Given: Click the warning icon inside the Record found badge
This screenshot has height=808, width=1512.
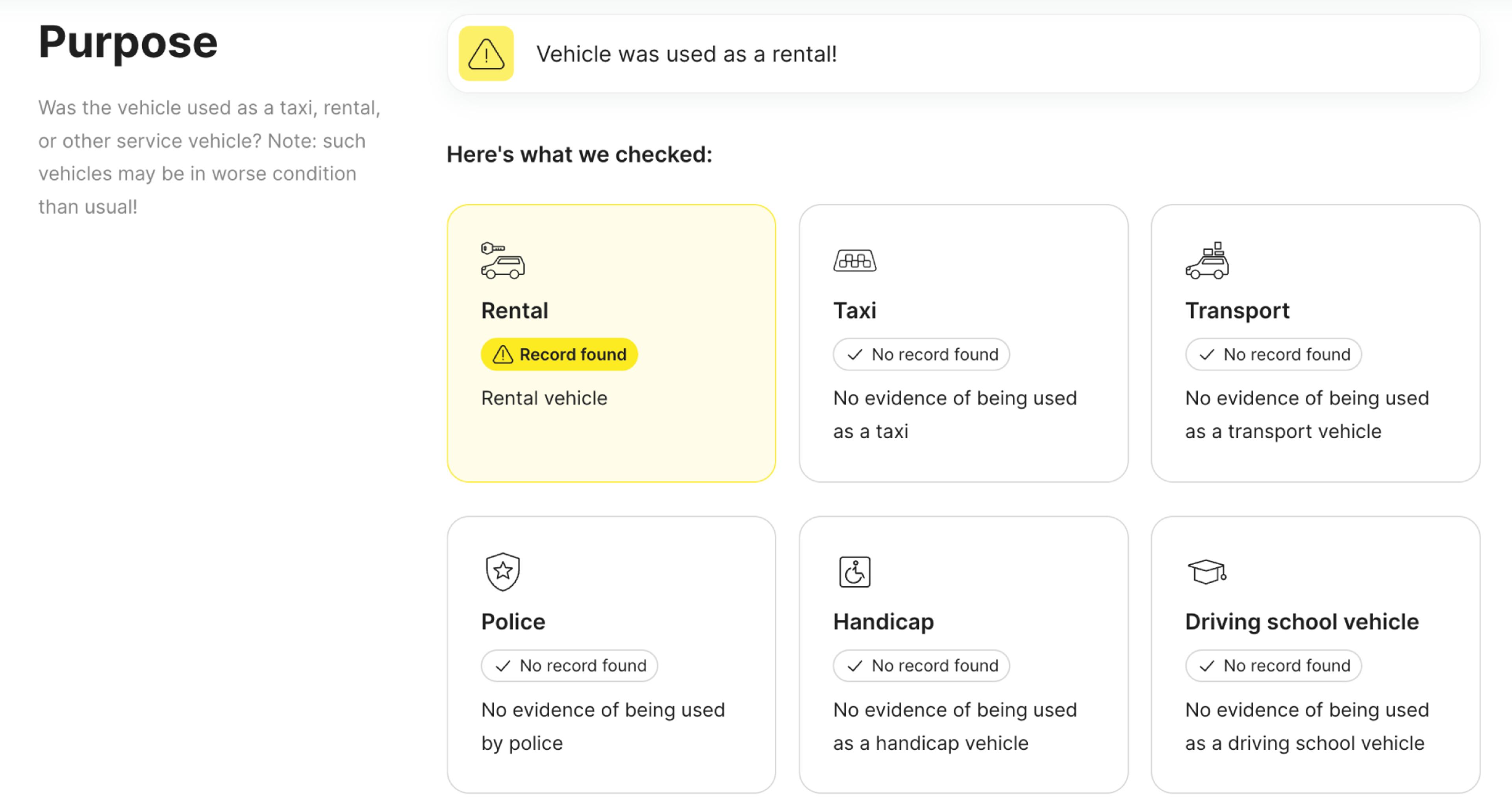Looking at the screenshot, I should [x=502, y=354].
